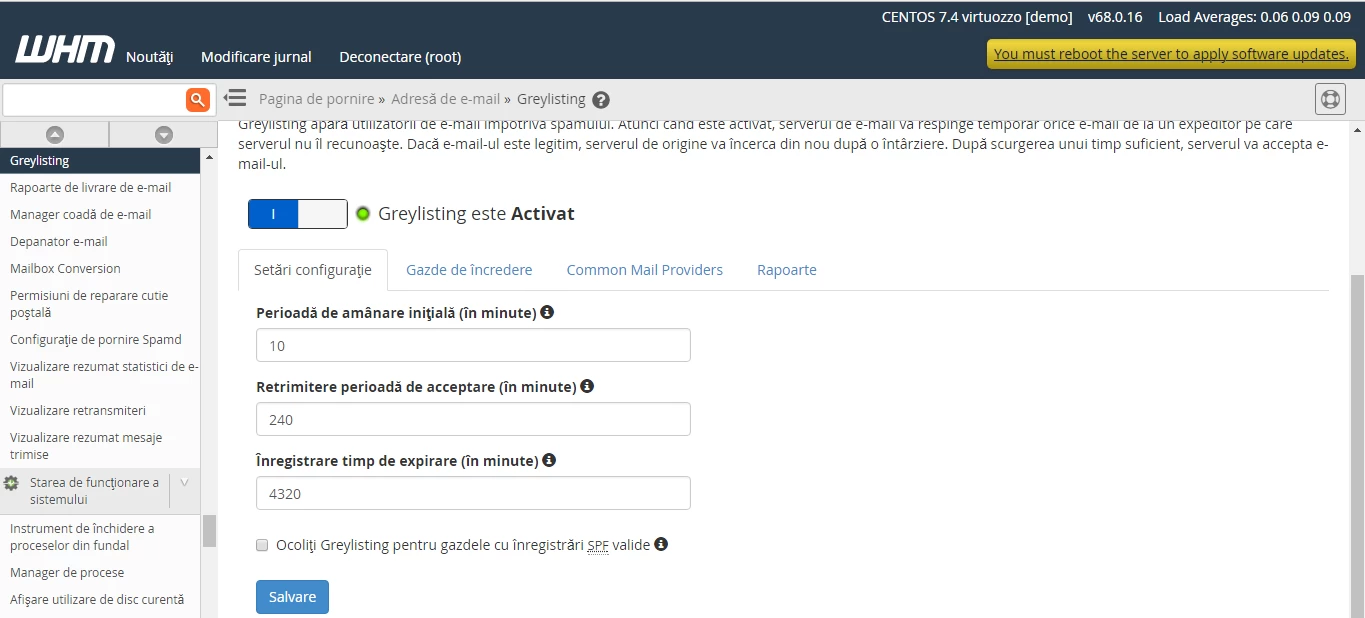Click the Salvare button
This screenshot has height=618, width=1365.
pyautogui.click(x=291, y=596)
